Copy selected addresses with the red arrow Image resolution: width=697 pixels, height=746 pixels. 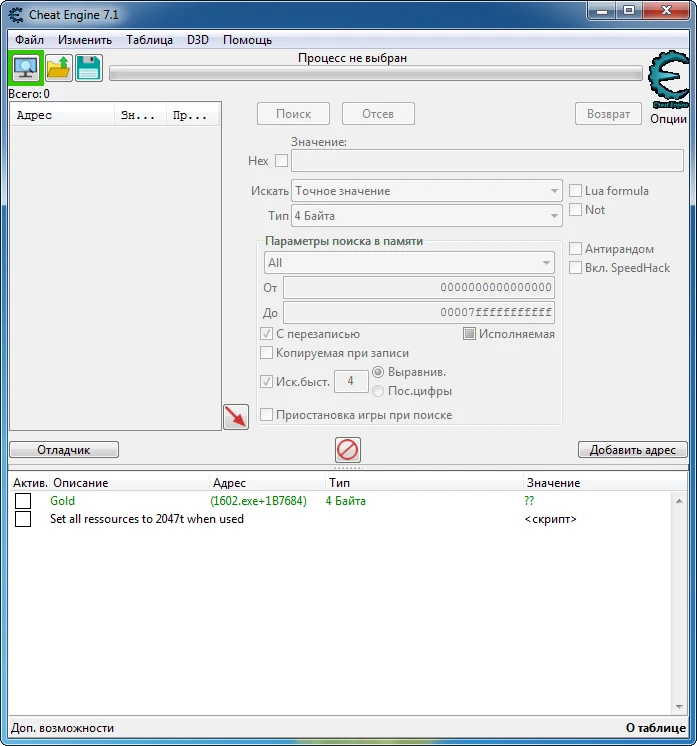tap(236, 417)
